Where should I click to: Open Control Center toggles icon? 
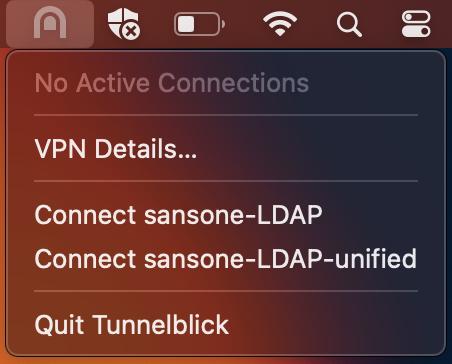pyautogui.click(x=416, y=24)
